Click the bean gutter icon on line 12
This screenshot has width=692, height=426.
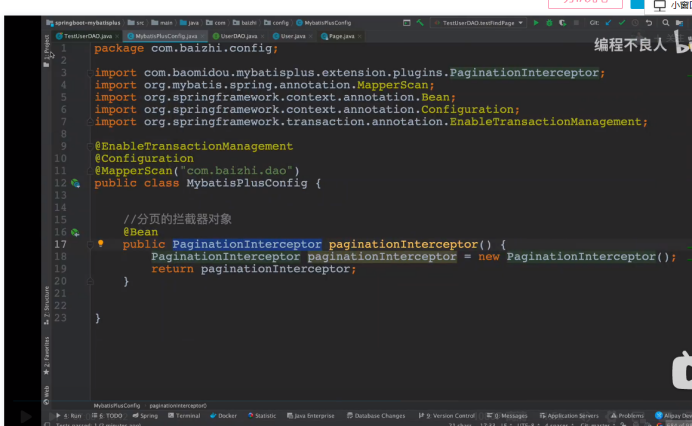click(x=75, y=183)
